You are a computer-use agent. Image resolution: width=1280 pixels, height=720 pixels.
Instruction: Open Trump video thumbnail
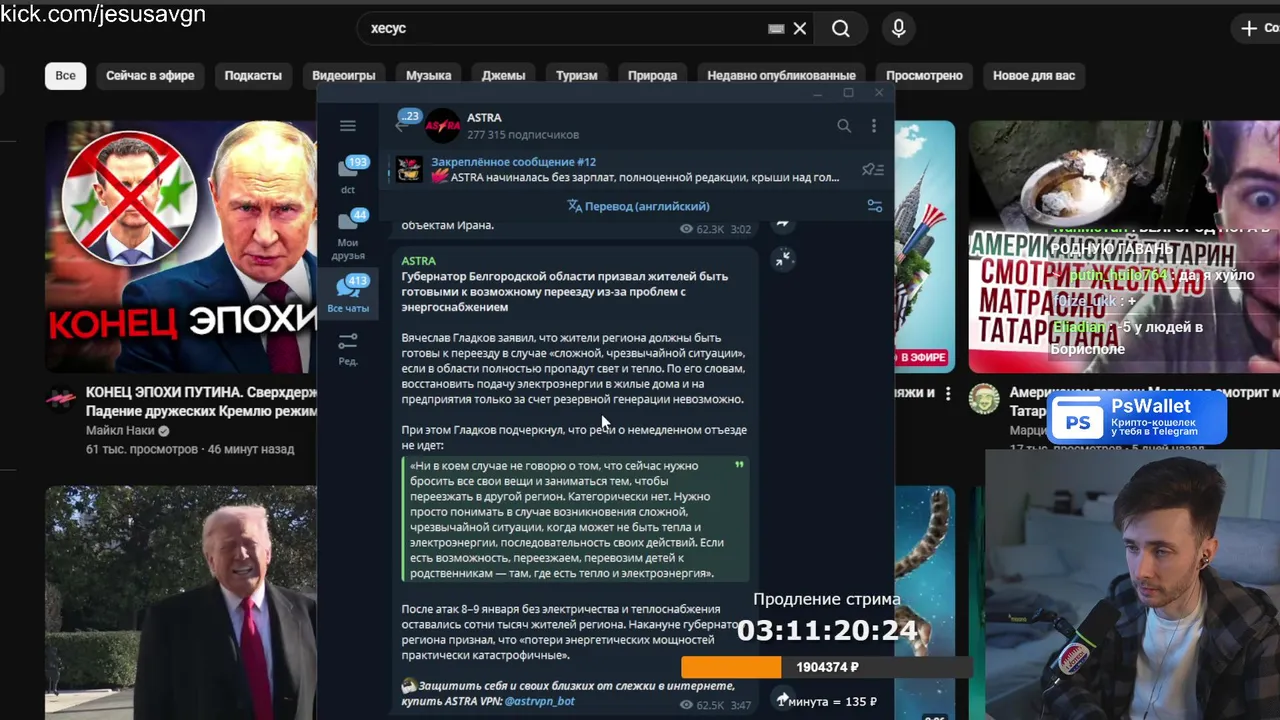(x=181, y=602)
